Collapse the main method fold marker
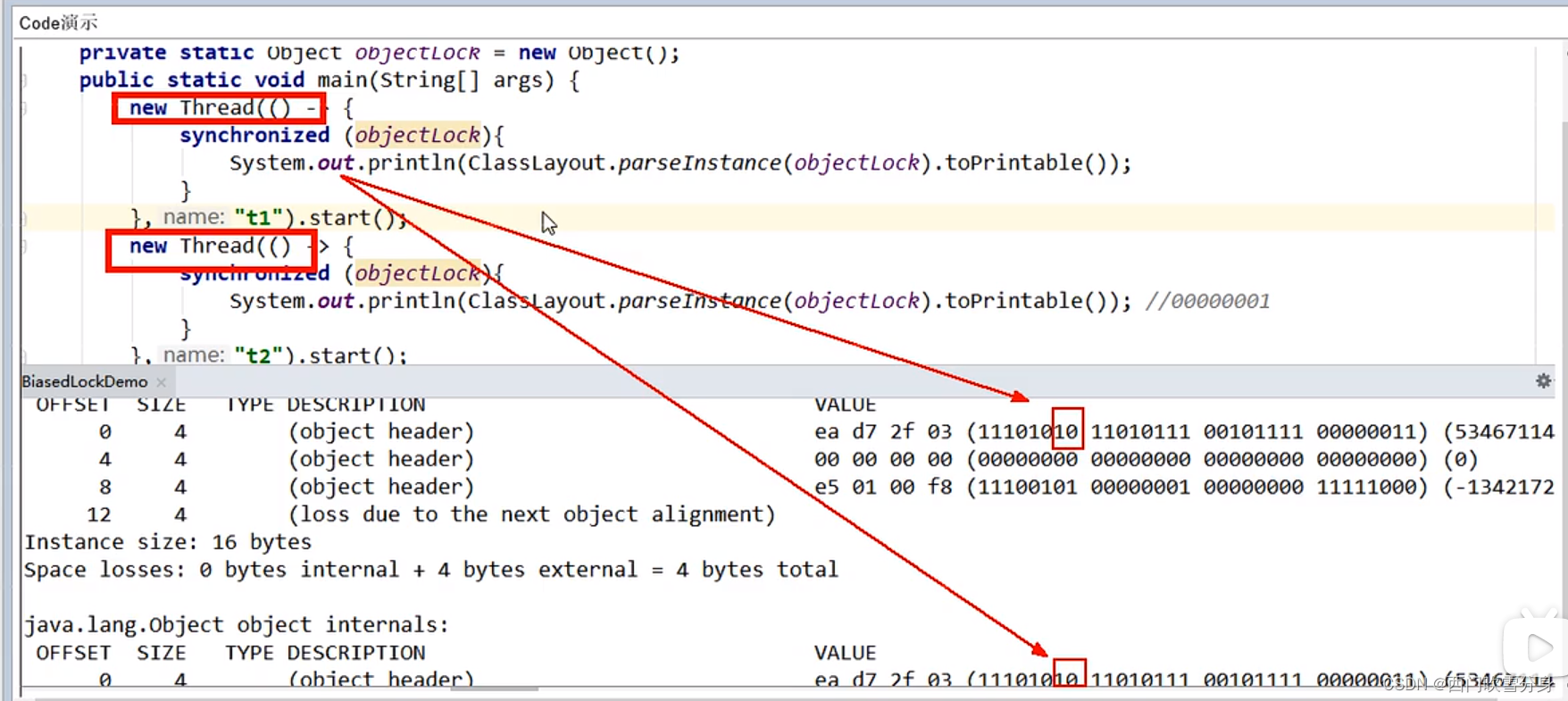This screenshot has height=701, width=1568. coord(24,80)
